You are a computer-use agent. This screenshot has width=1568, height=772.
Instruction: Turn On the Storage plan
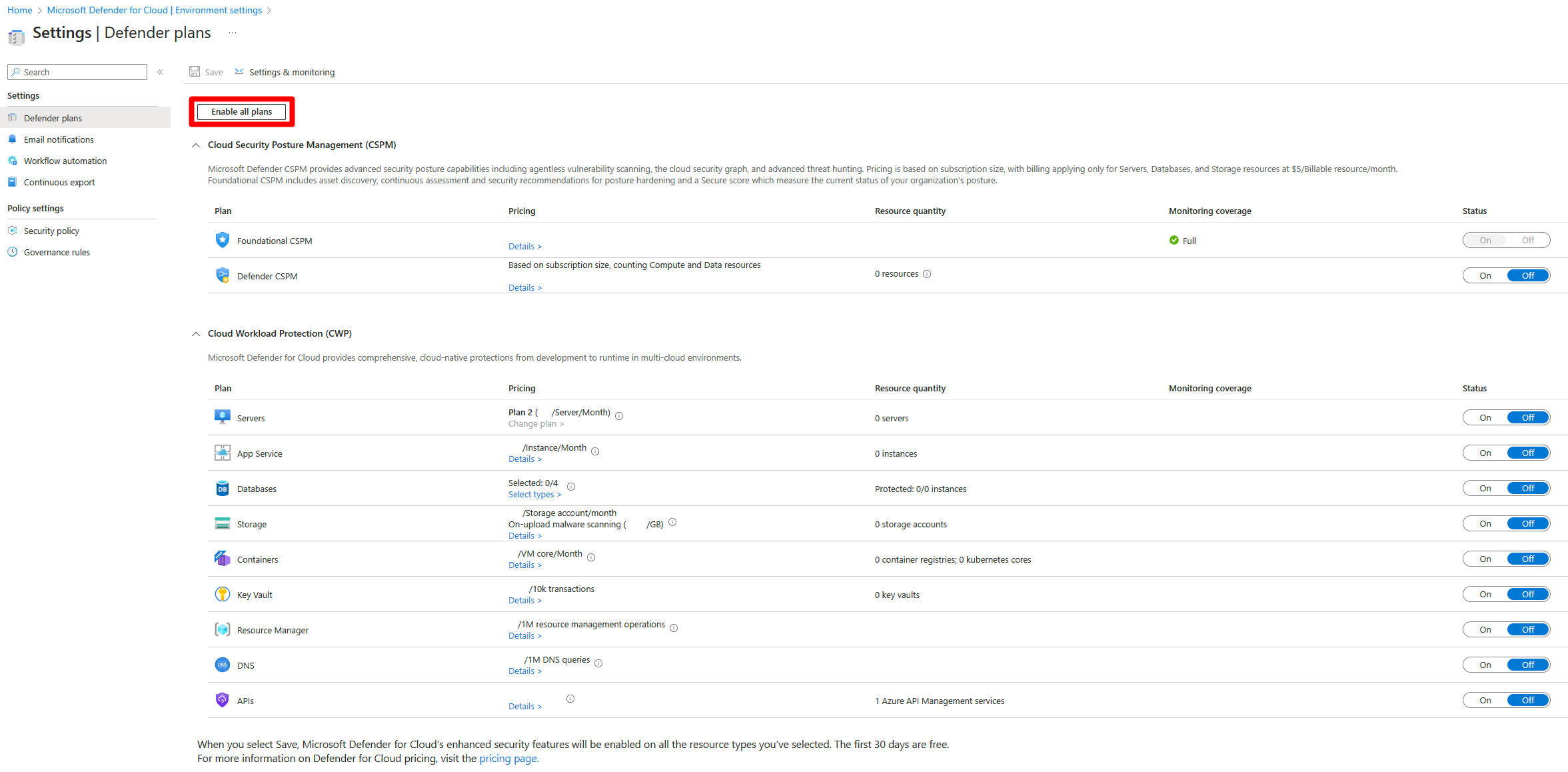(x=1485, y=523)
